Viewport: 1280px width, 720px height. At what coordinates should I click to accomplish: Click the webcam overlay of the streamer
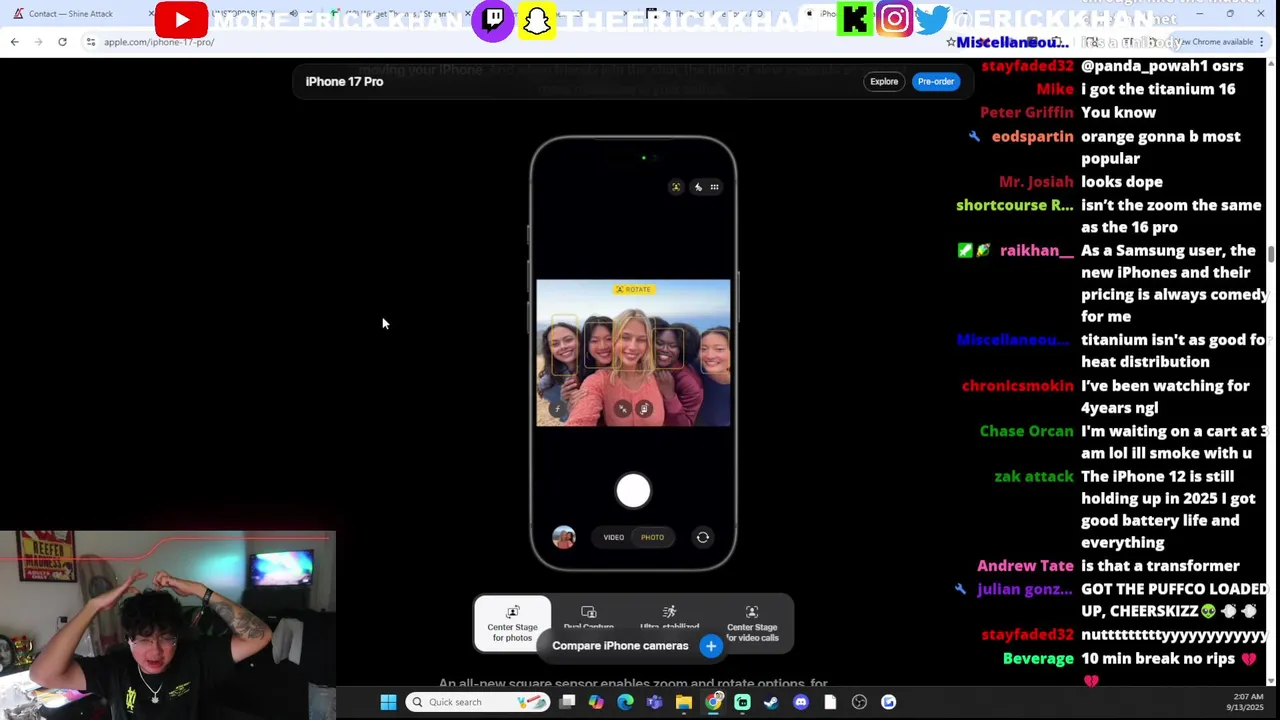pyautogui.click(x=168, y=625)
